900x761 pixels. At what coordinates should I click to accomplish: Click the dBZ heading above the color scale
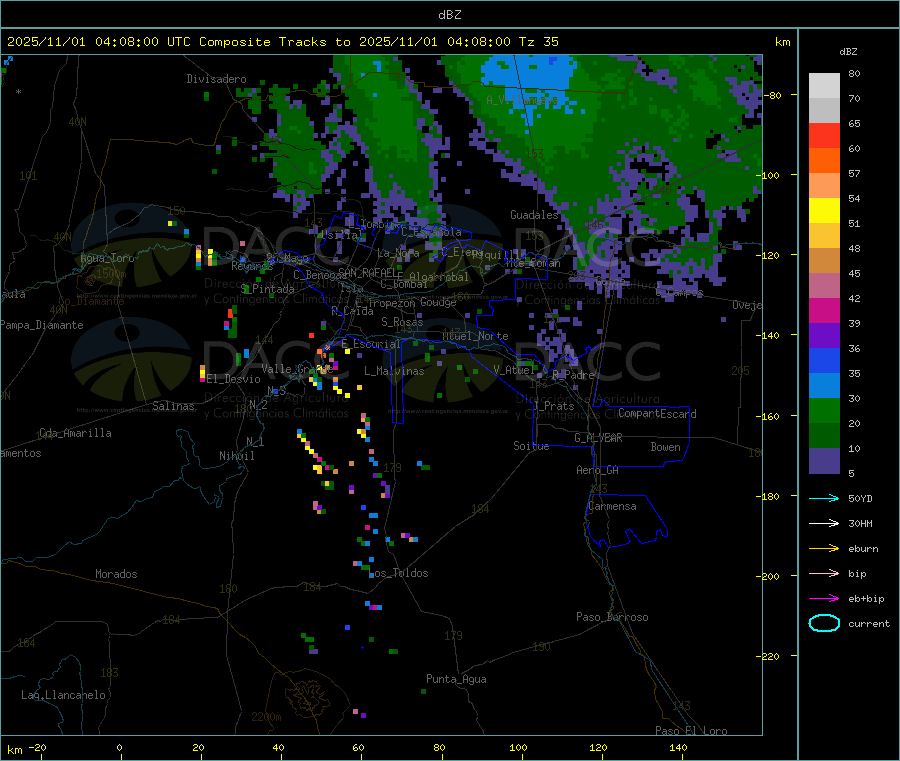pos(848,52)
